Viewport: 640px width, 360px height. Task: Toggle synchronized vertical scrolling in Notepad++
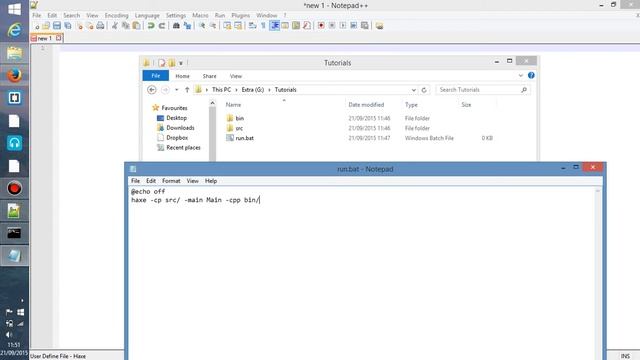click(x=227, y=26)
